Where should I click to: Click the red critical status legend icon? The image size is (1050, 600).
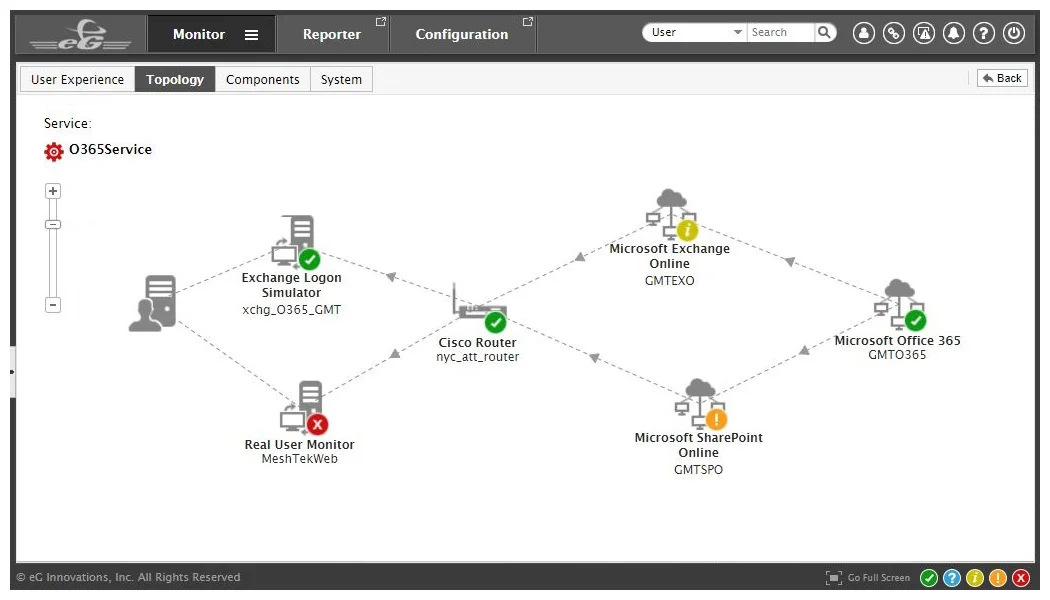coord(1021,578)
